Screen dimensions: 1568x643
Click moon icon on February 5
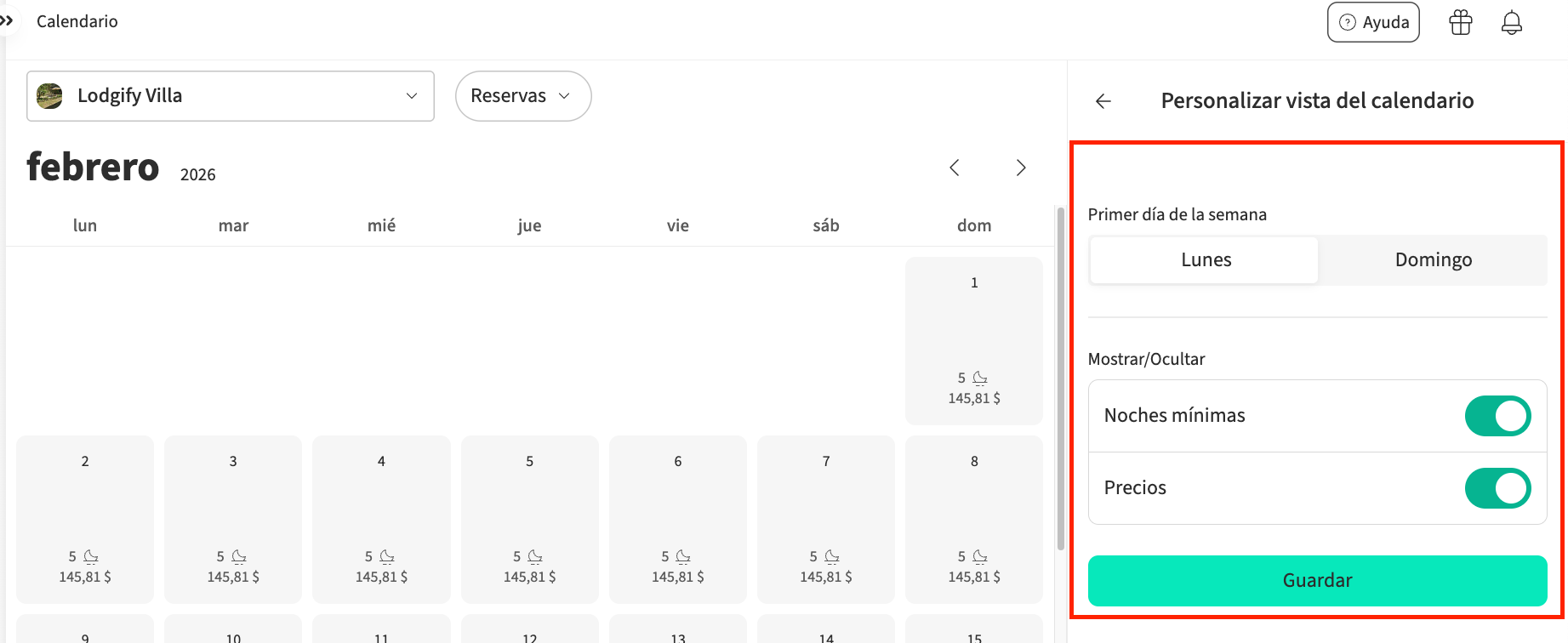coord(535,556)
